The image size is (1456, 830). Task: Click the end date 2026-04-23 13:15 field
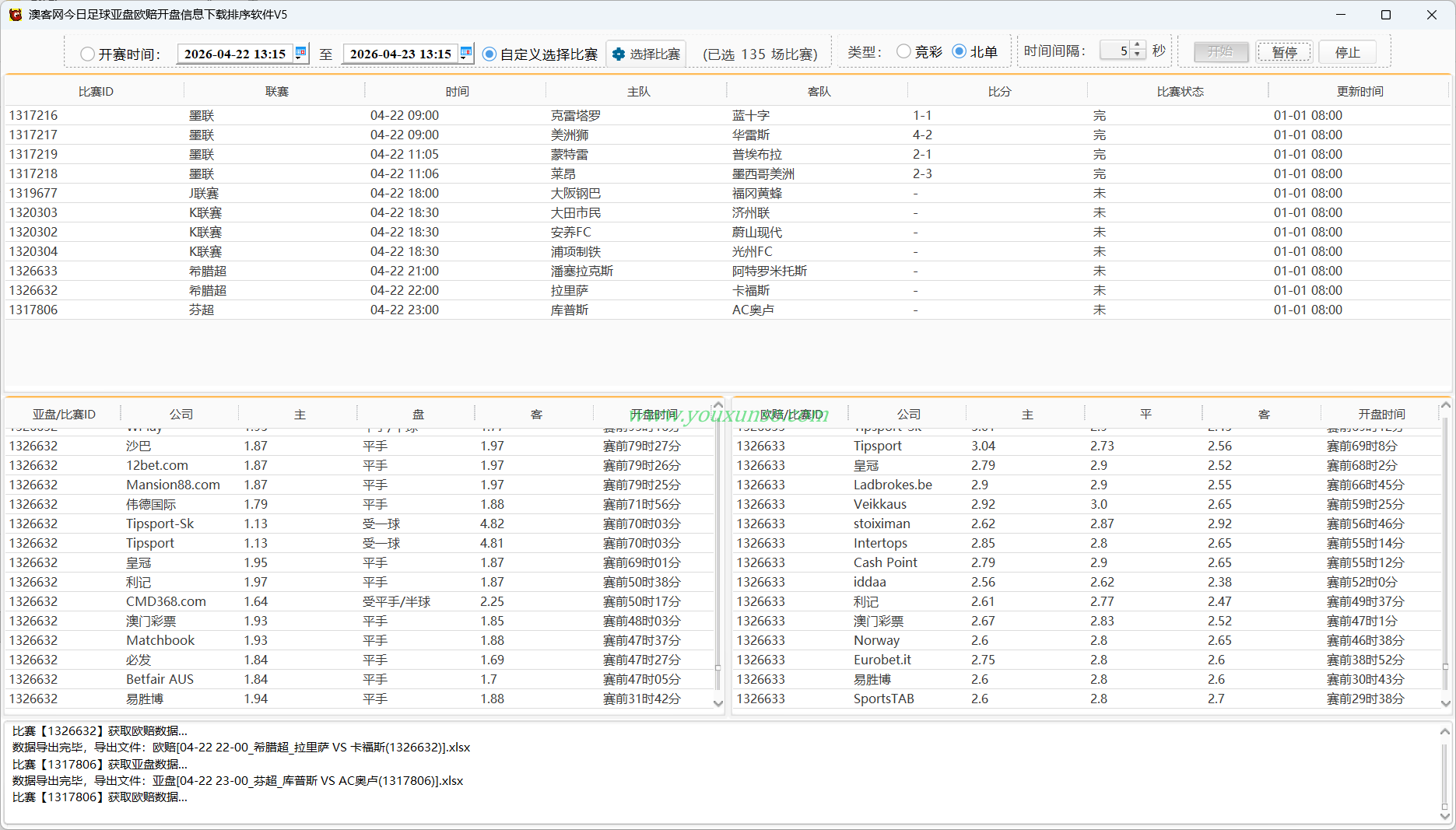(400, 54)
